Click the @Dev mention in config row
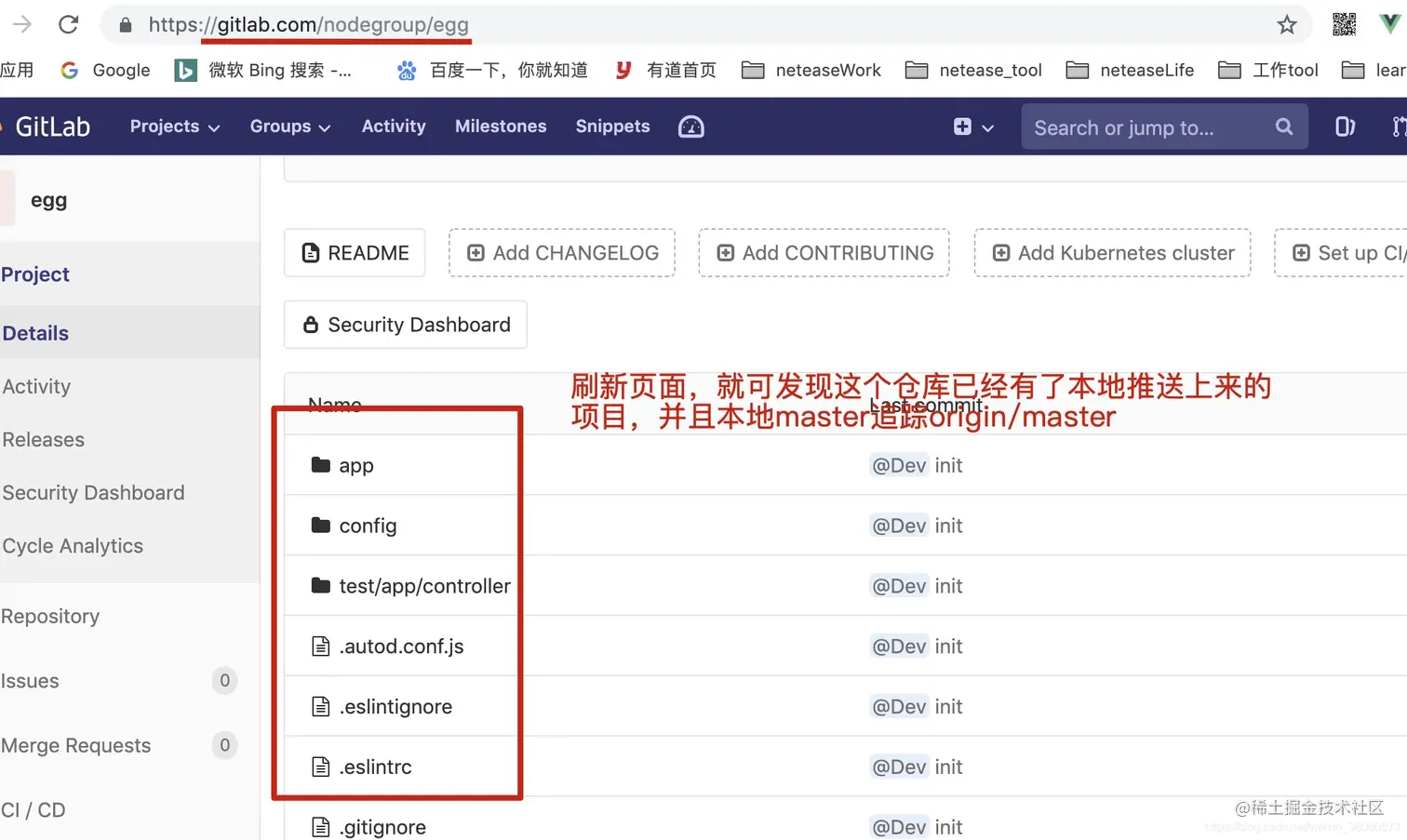 point(899,526)
